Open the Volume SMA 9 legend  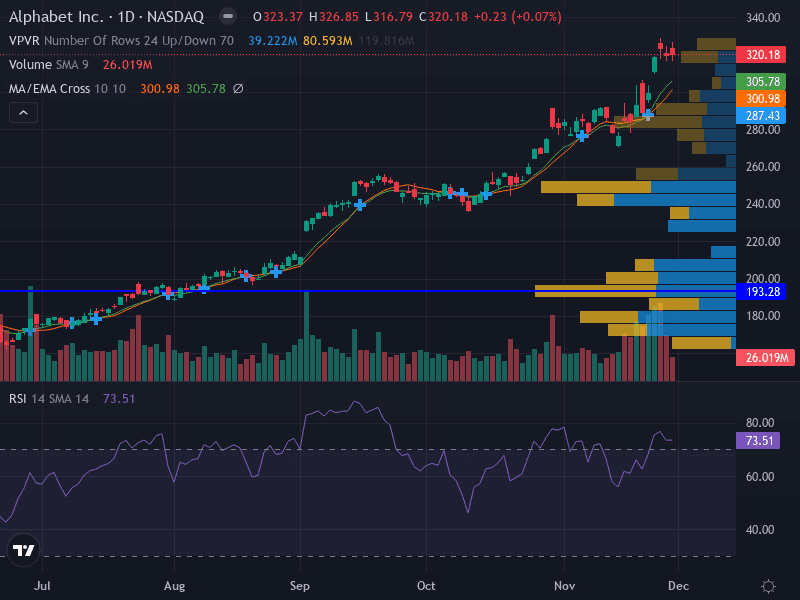49,65
